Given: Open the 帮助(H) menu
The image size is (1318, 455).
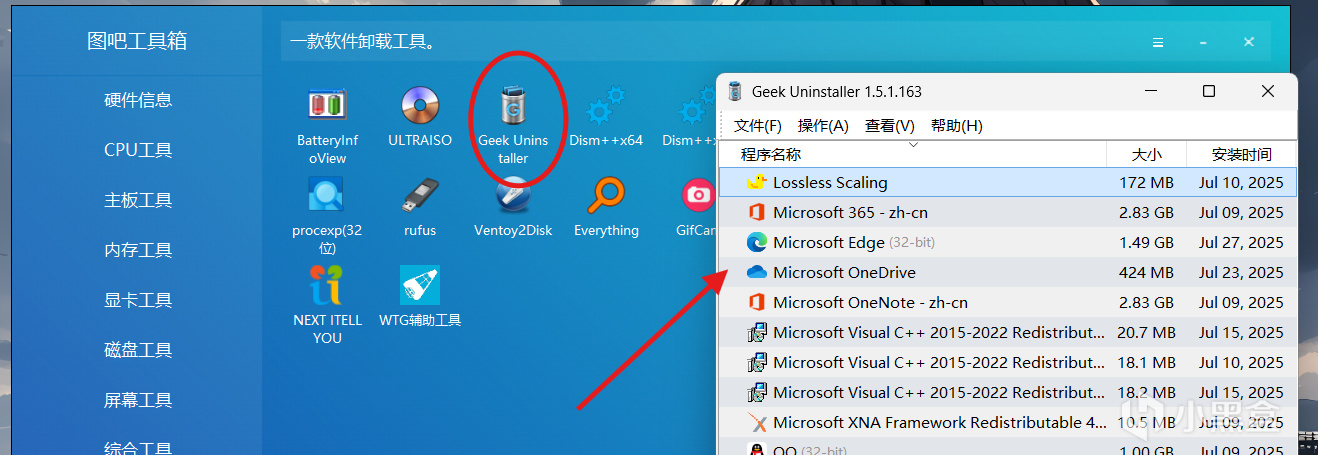Looking at the screenshot, I should 957,126.
